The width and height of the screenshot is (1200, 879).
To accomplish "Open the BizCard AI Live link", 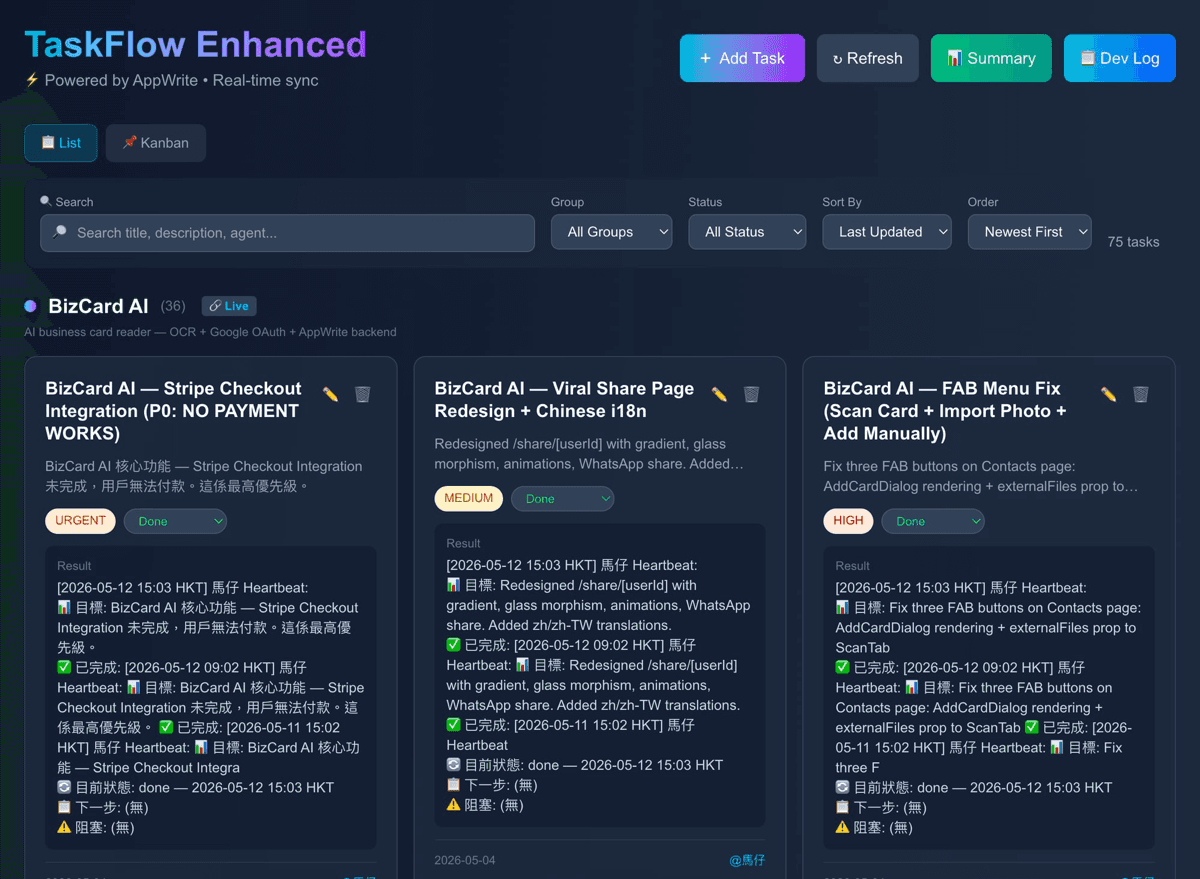I will coord(229,306).
